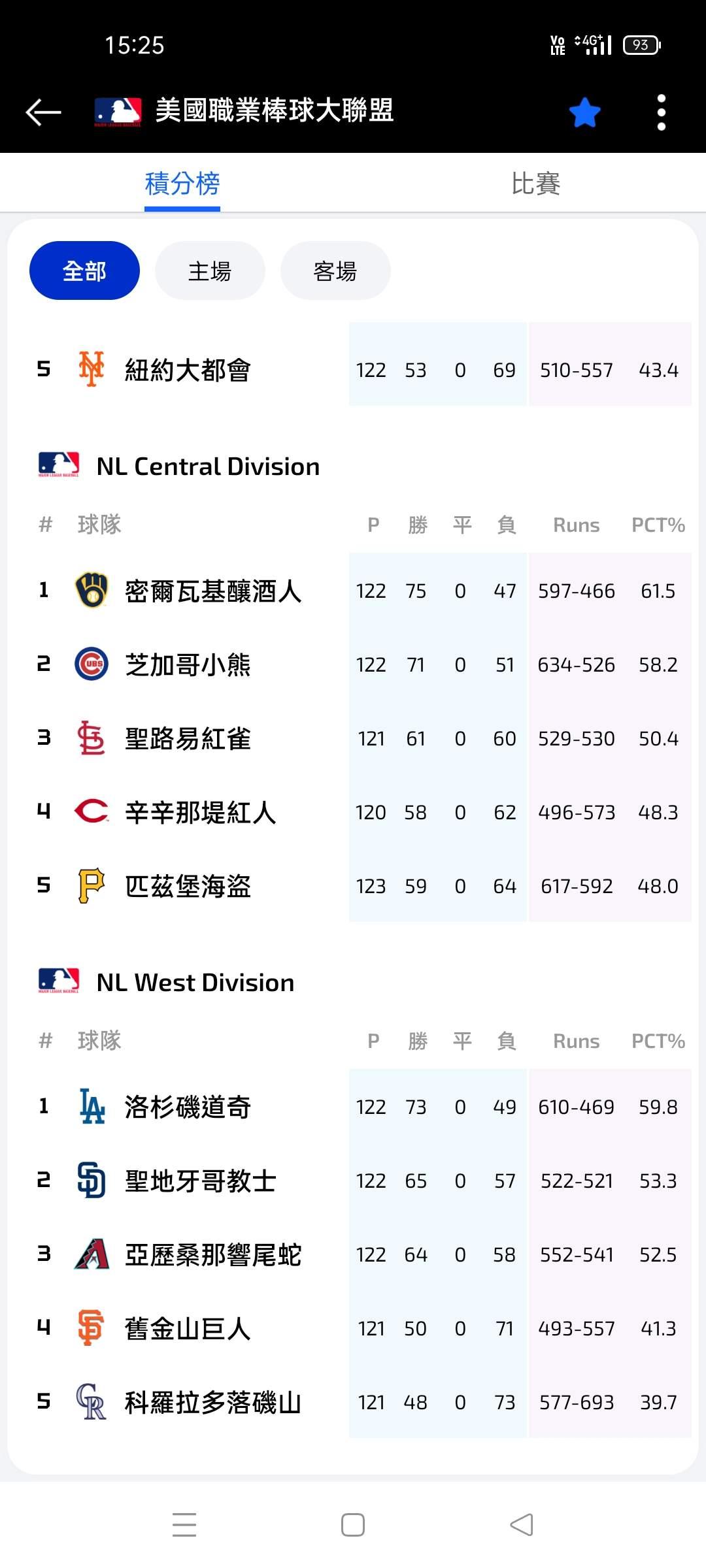
Task: Select the 積分榜 tab
Action: [182, 184]
